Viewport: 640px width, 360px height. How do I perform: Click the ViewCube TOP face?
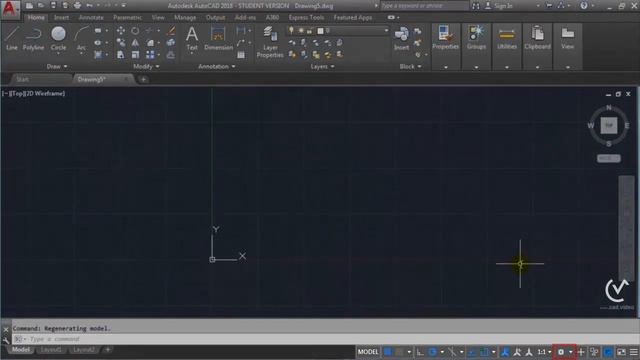tap(609, 125)
